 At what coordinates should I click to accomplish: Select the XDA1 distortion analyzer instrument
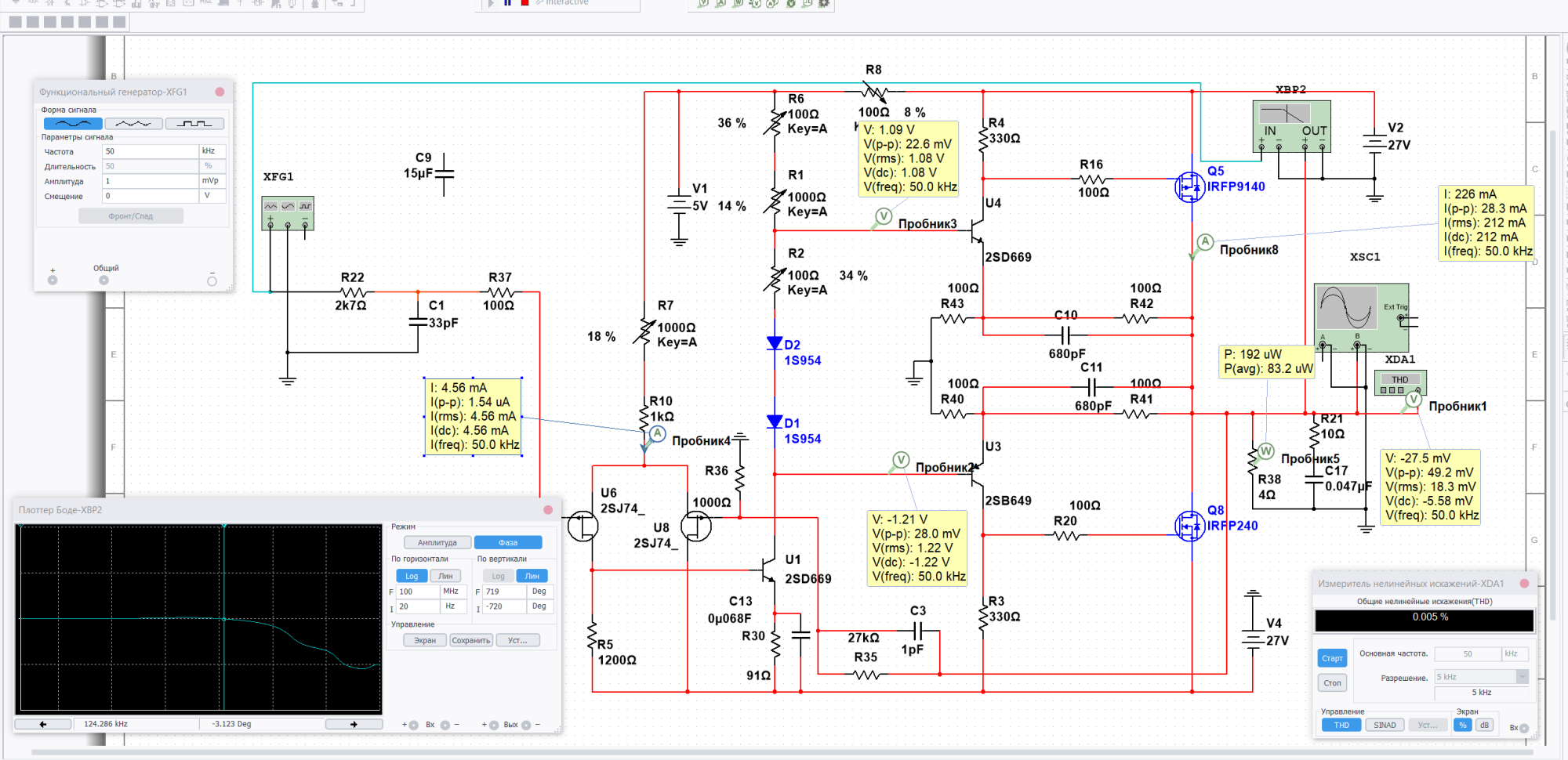pos(1400,383)
